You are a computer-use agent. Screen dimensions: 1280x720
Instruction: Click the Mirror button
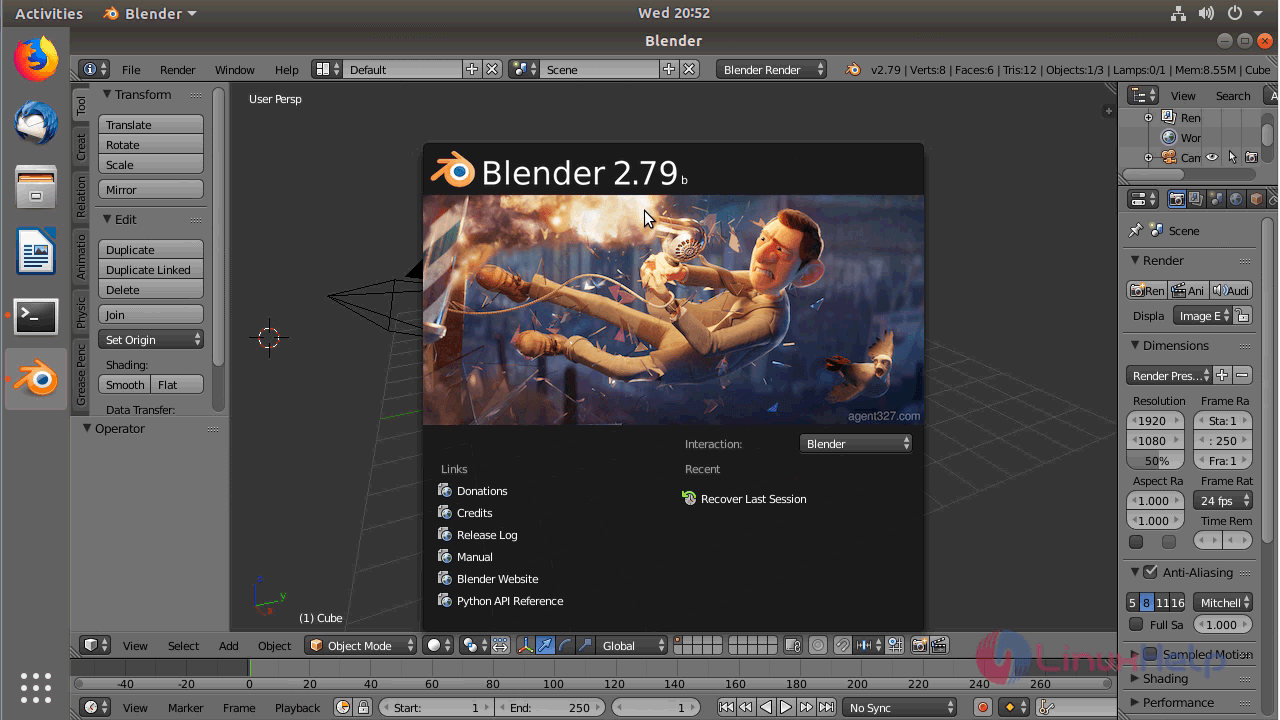coord(151,189)
